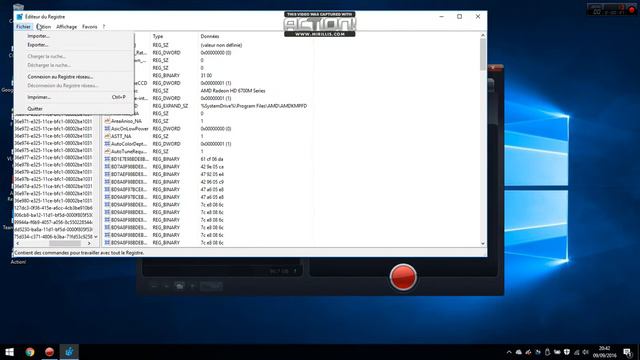Click the data "AMD Radeon HD 6700M Series"
640x360 pixels.
click(x=233, y=91)
